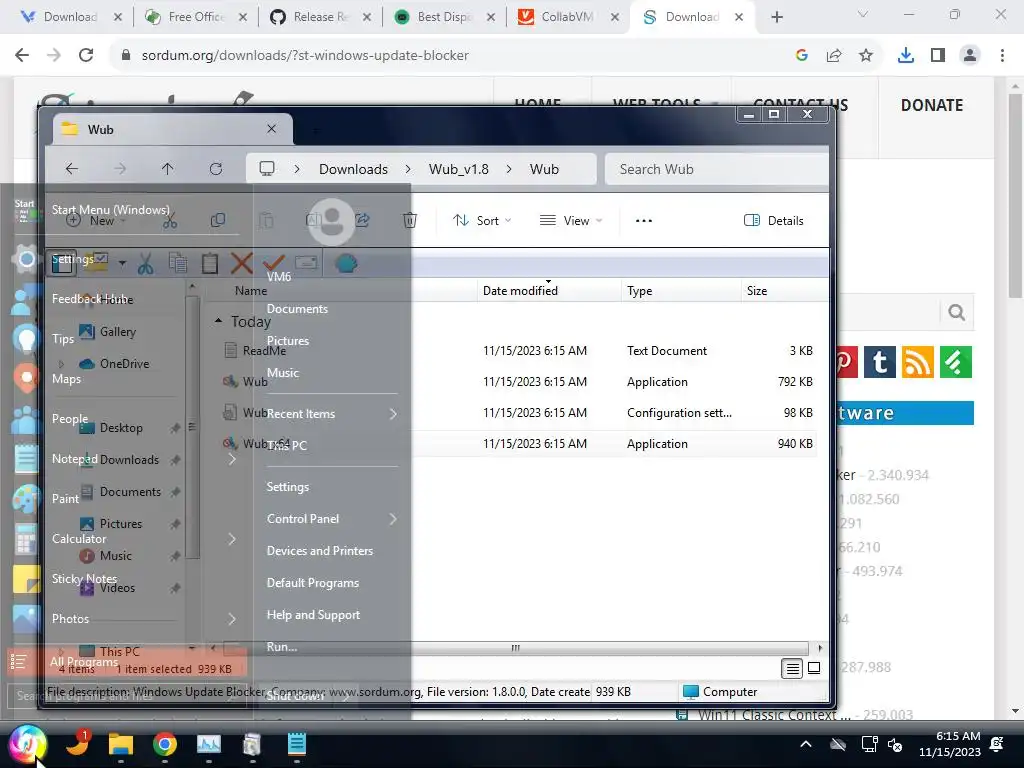1024x768 pixels.
Task: Open Tips lightbulb icon in Start menu
Action: (x=26, y=340)
